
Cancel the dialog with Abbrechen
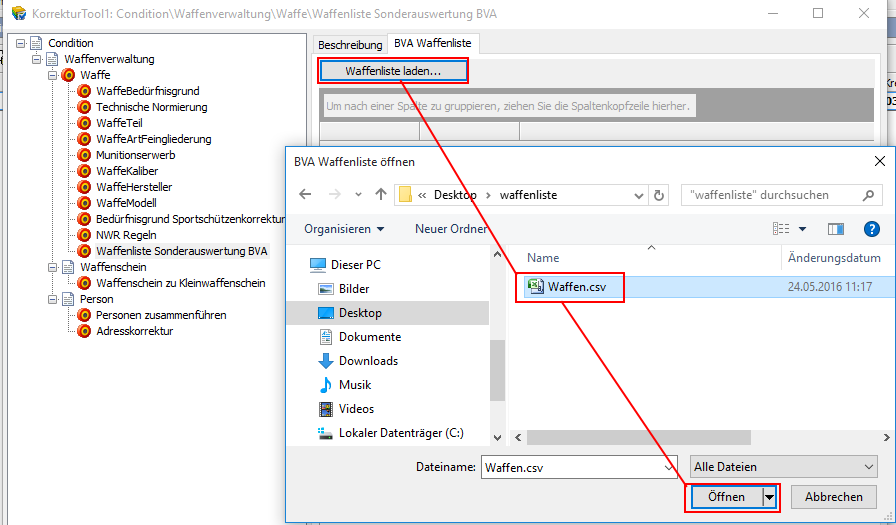tap(833, 497)
